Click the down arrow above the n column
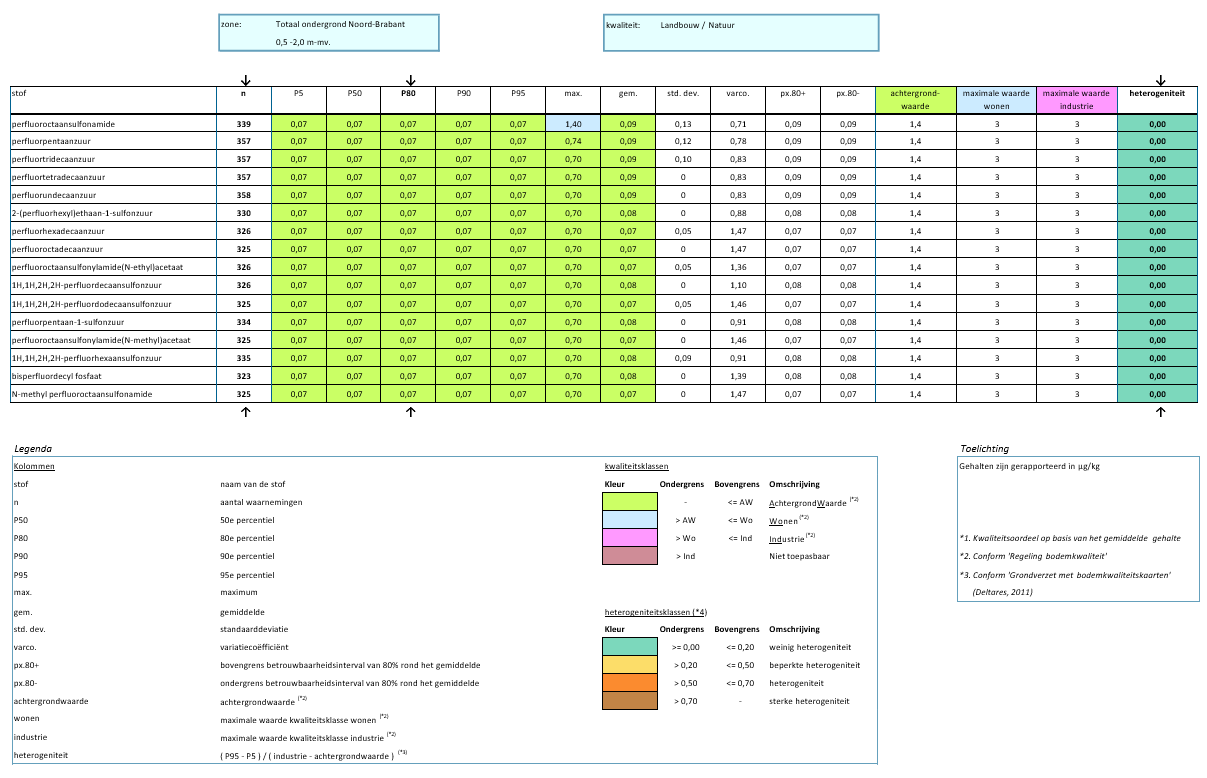 pos(245,80)
